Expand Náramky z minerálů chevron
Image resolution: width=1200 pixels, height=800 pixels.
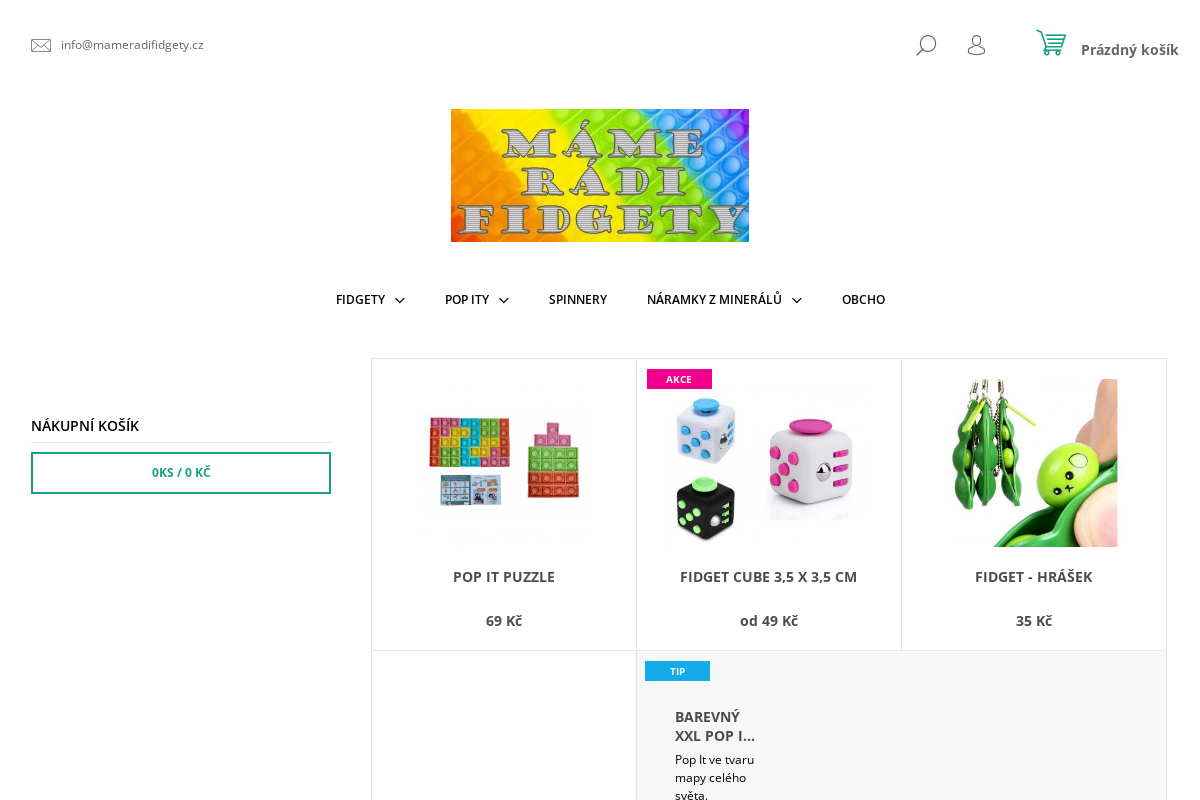pos(797,300)
